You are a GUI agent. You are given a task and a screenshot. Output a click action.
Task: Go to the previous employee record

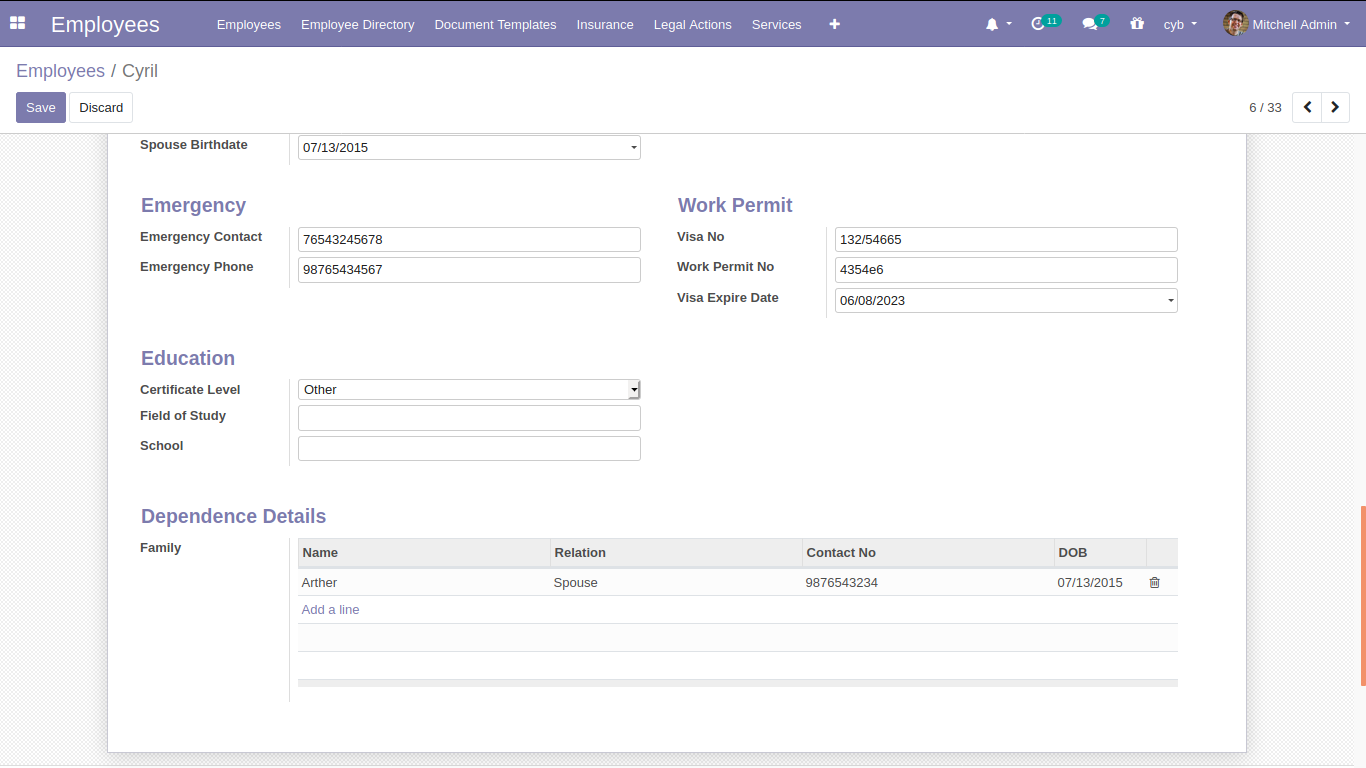point(1307,107)
